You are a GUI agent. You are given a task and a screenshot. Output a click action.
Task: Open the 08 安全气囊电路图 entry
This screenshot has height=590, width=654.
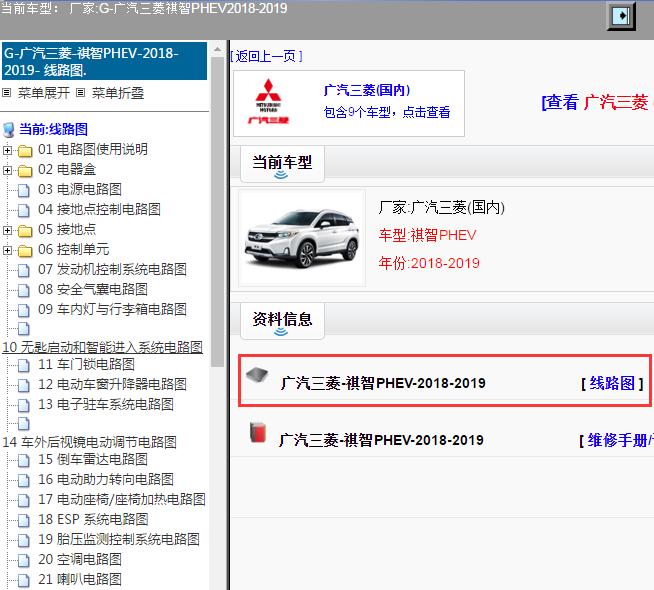[x=93, y=289]
